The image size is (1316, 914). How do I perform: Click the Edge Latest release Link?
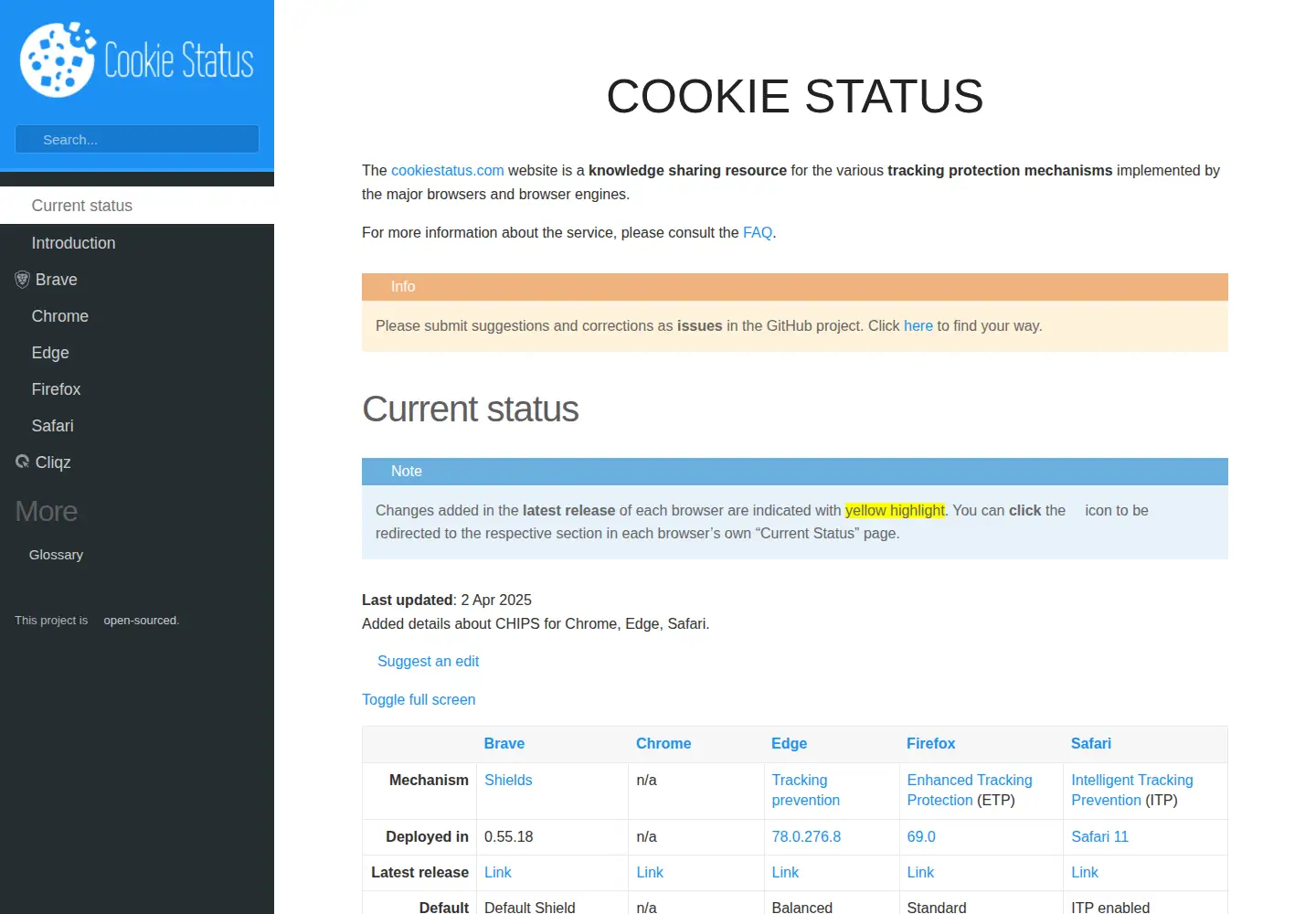(785, 872)
